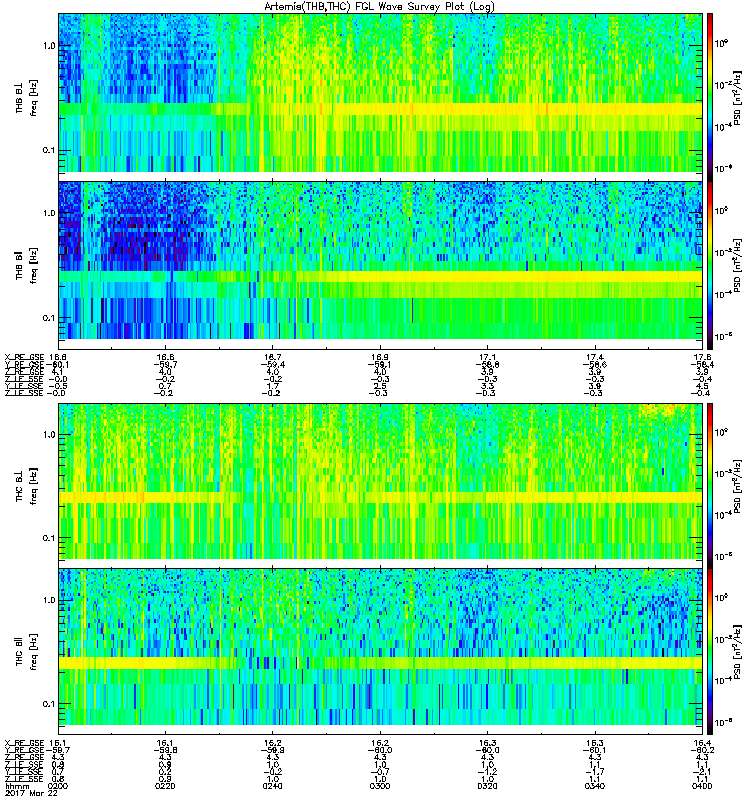750x800 pixels.
Task: Click the 'PSD [nT²/Hz]' label of THC B∥ color bar
Action: point(737,652)
